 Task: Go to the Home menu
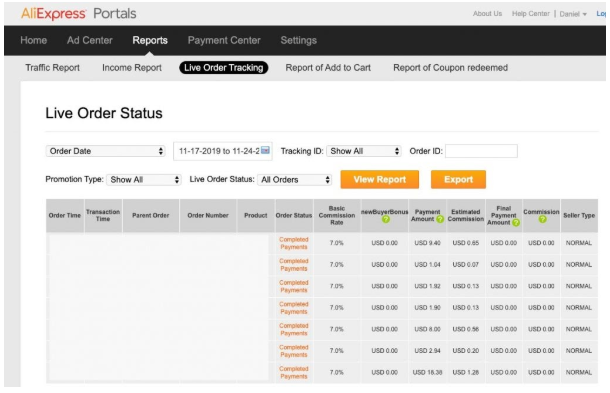coord(33,40)
